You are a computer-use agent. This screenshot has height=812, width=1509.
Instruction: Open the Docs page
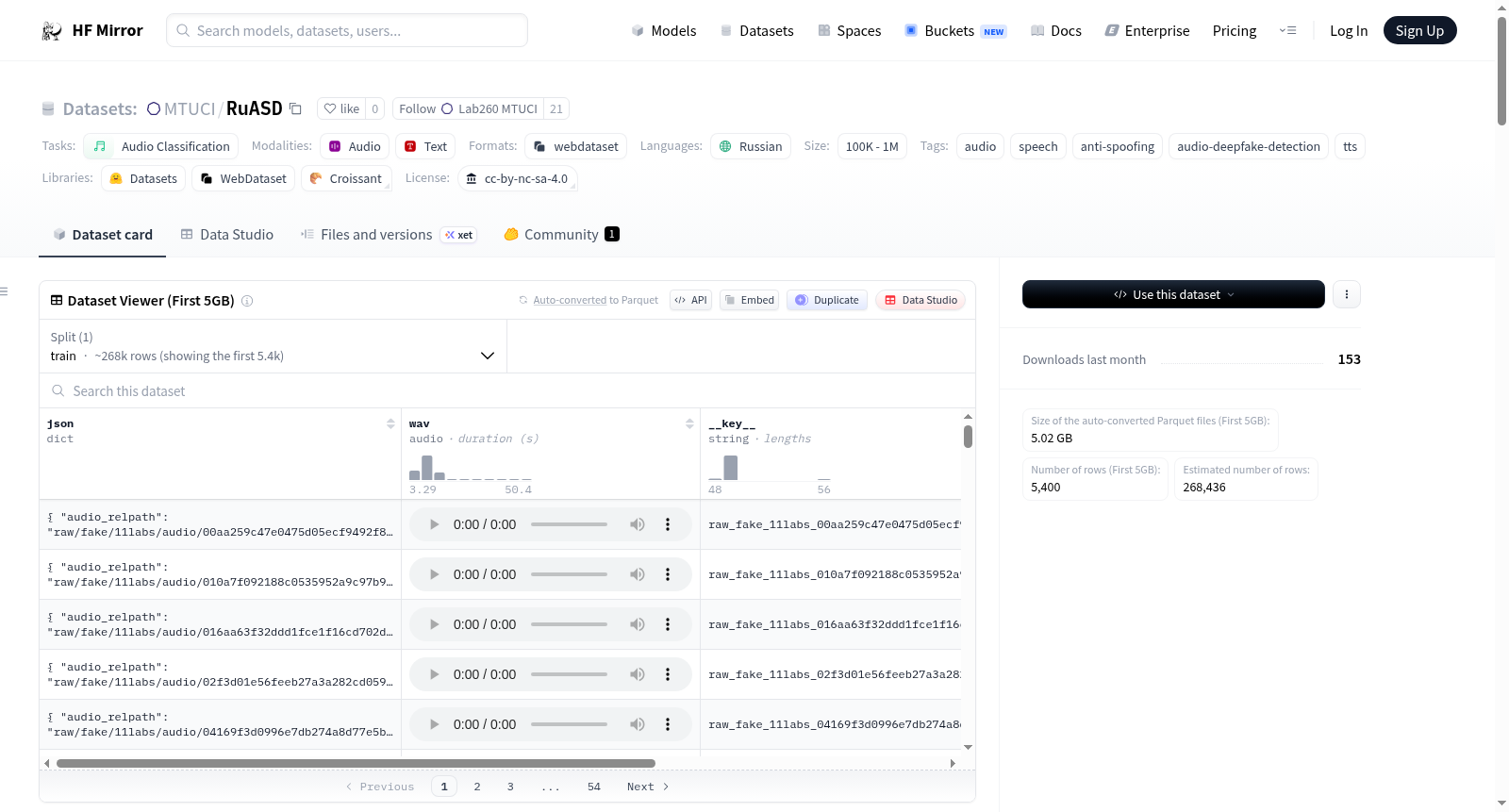point(1056,30)
